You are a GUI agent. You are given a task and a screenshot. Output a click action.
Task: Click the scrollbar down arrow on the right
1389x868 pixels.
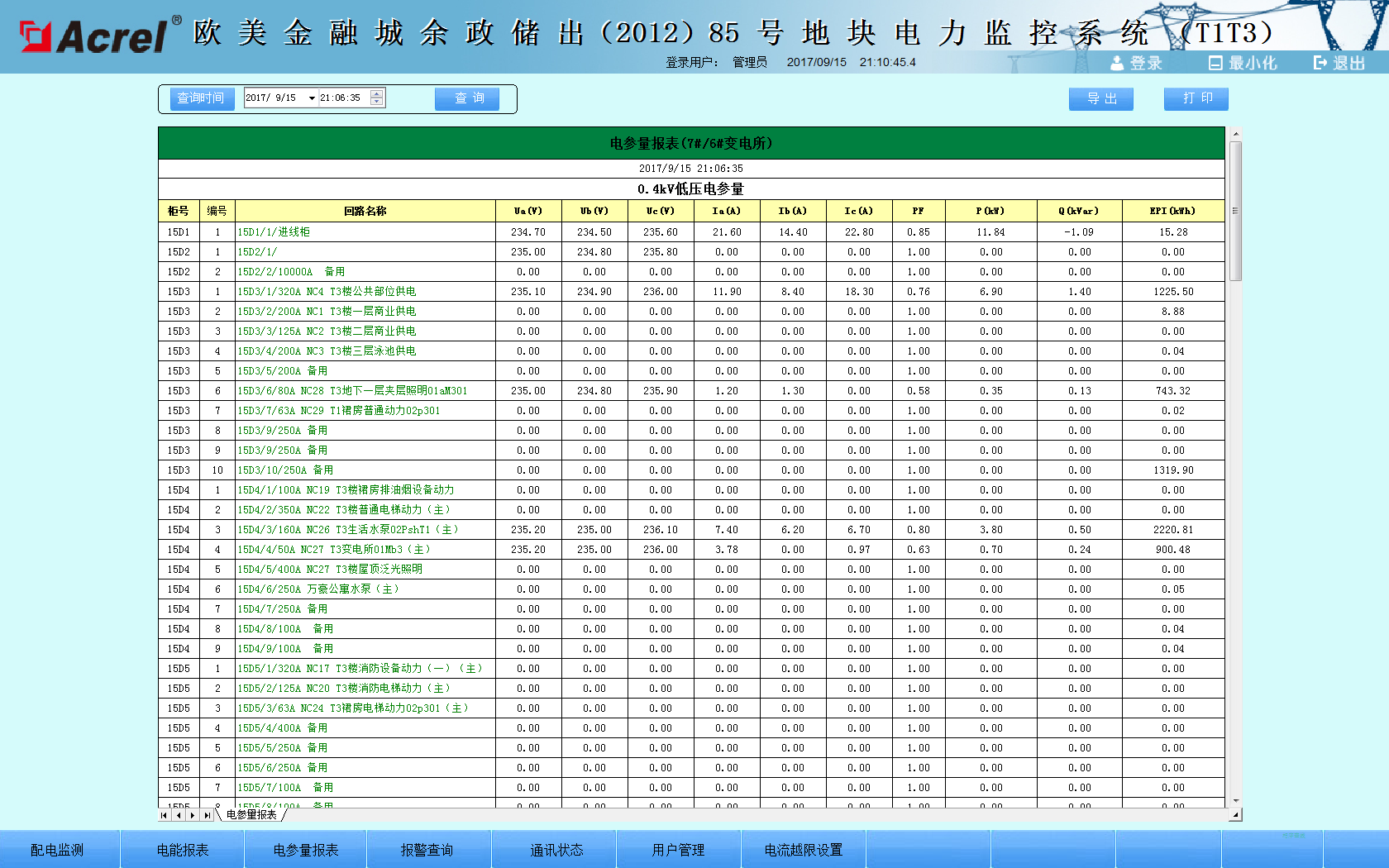pyautogui.click(x=1235, y=800)
